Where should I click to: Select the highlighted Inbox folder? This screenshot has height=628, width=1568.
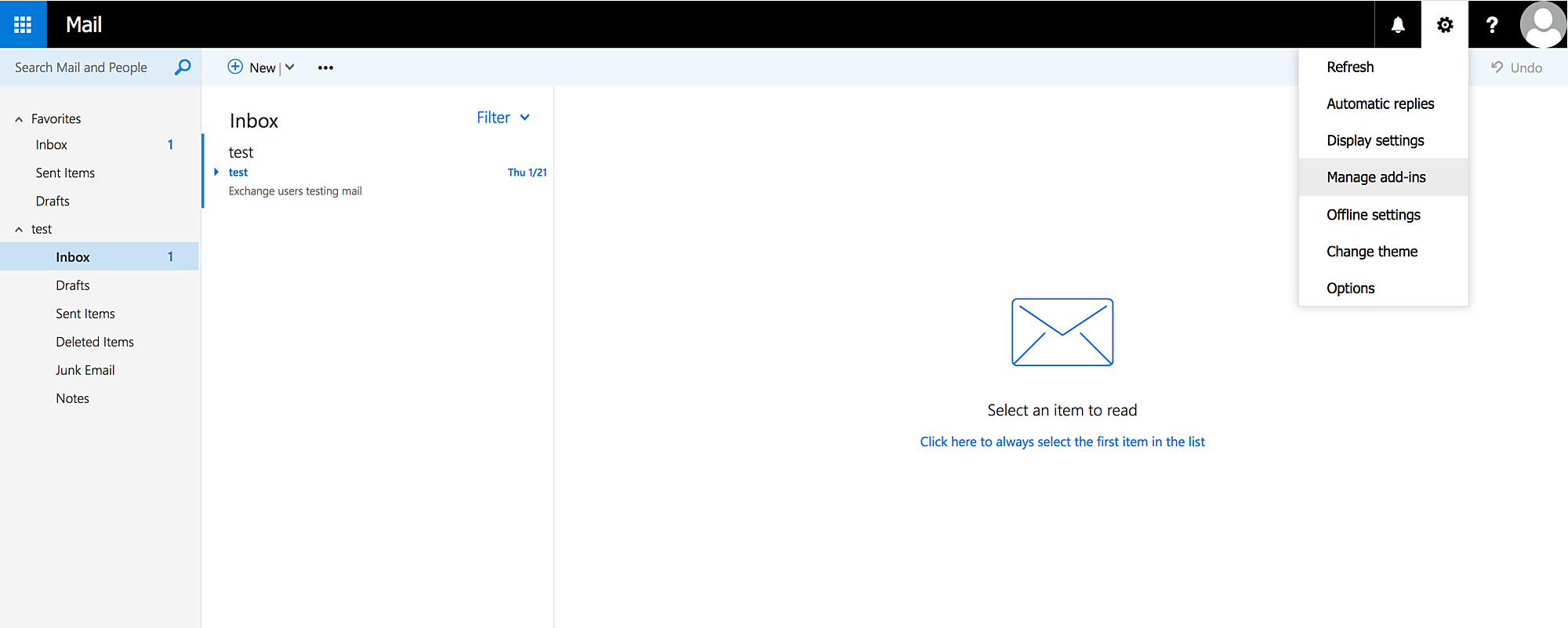click(x=100, y=257)
